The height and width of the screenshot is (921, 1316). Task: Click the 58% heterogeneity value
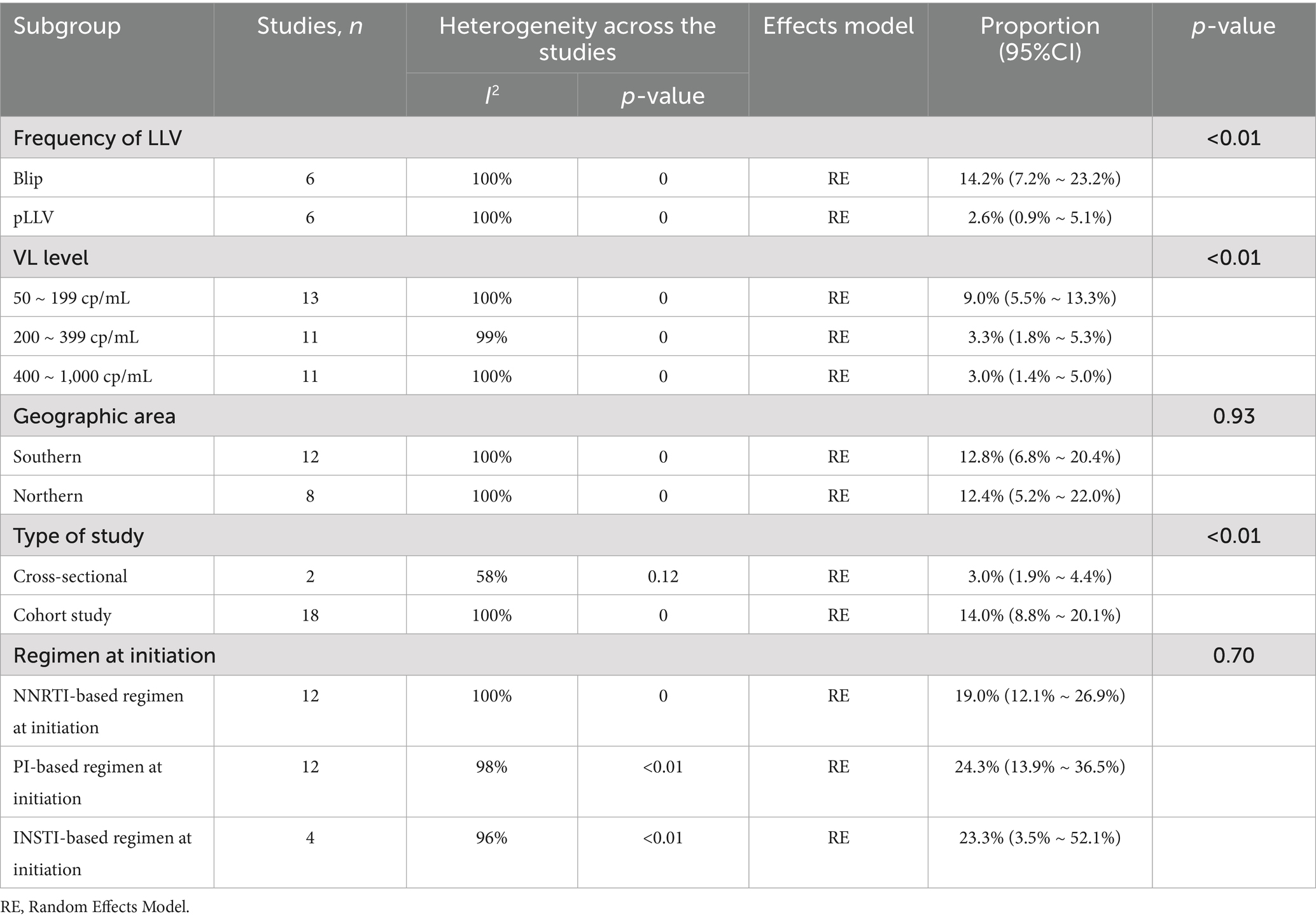pyautogui.click(x=491, y=577)
